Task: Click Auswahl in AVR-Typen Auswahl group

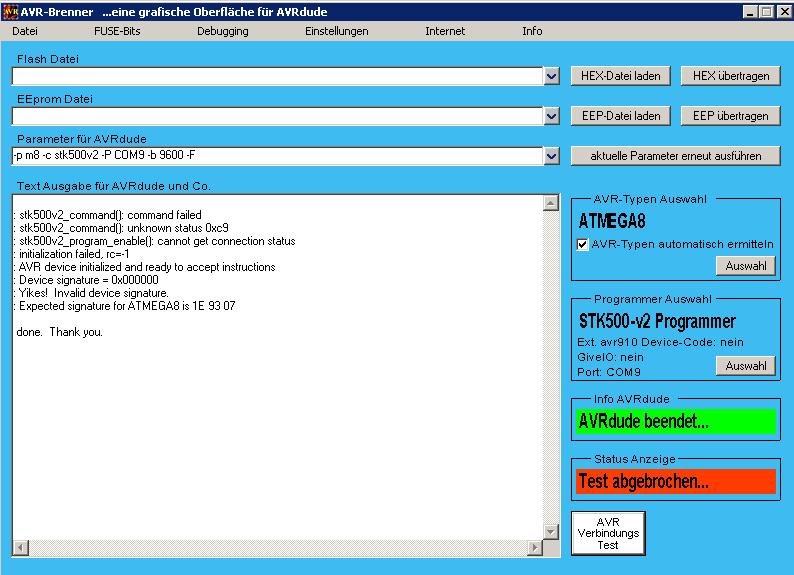Action: coord(745,266)
